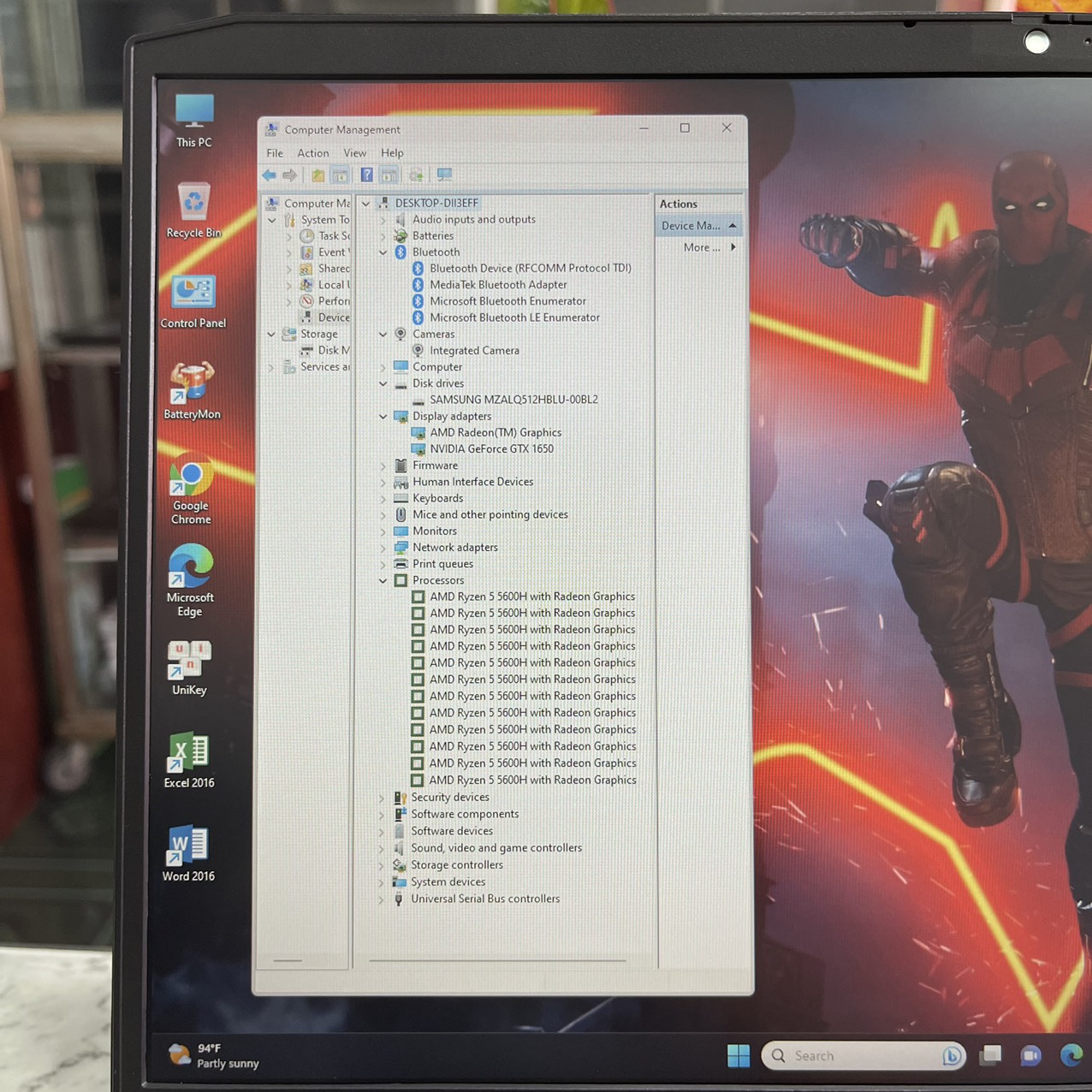
Task: Select Device Manager in left console tree
Action: pos(334,318)
